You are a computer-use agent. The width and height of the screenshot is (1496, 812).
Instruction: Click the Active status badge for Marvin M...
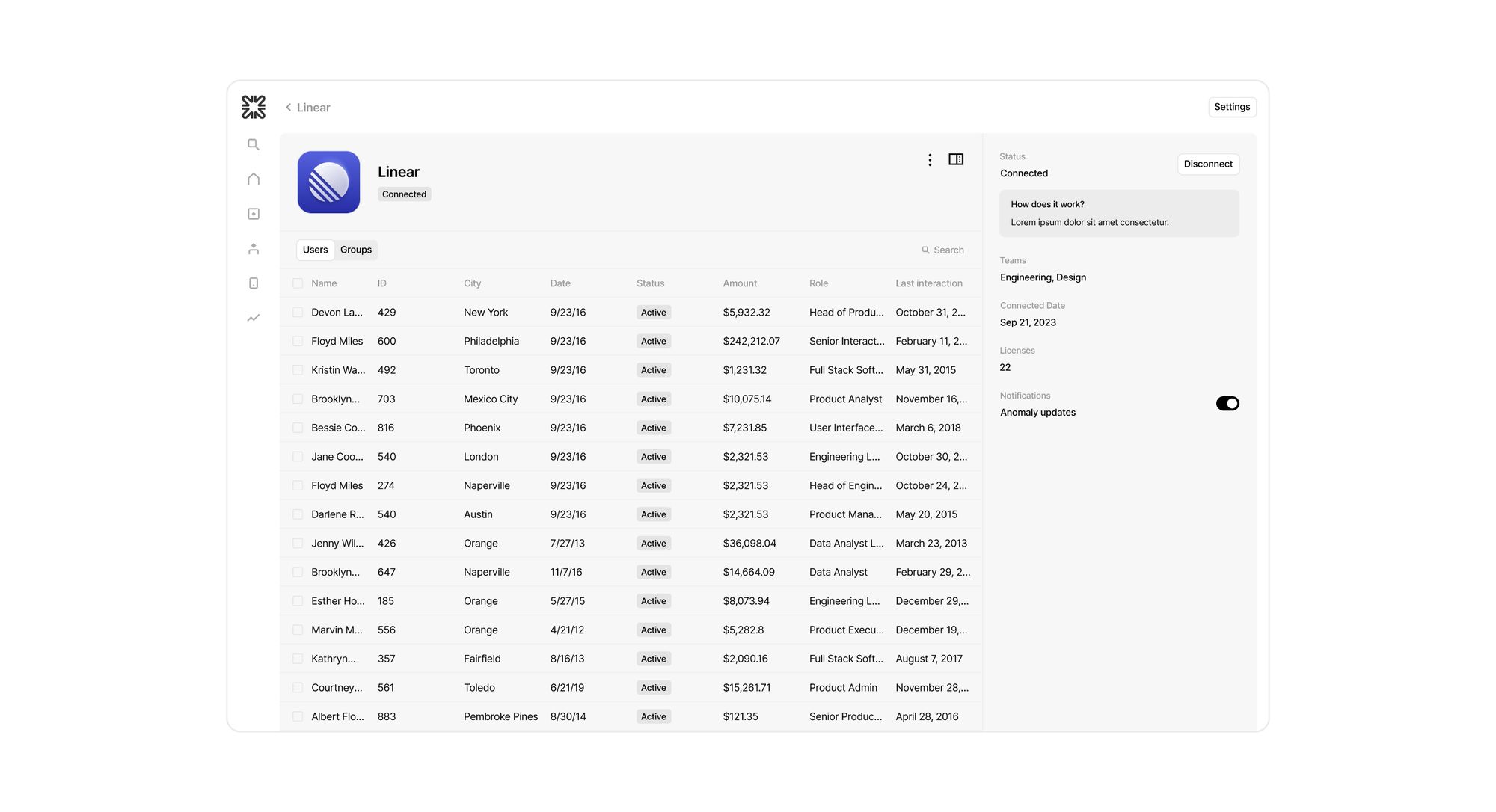click(x=653, y=630)
